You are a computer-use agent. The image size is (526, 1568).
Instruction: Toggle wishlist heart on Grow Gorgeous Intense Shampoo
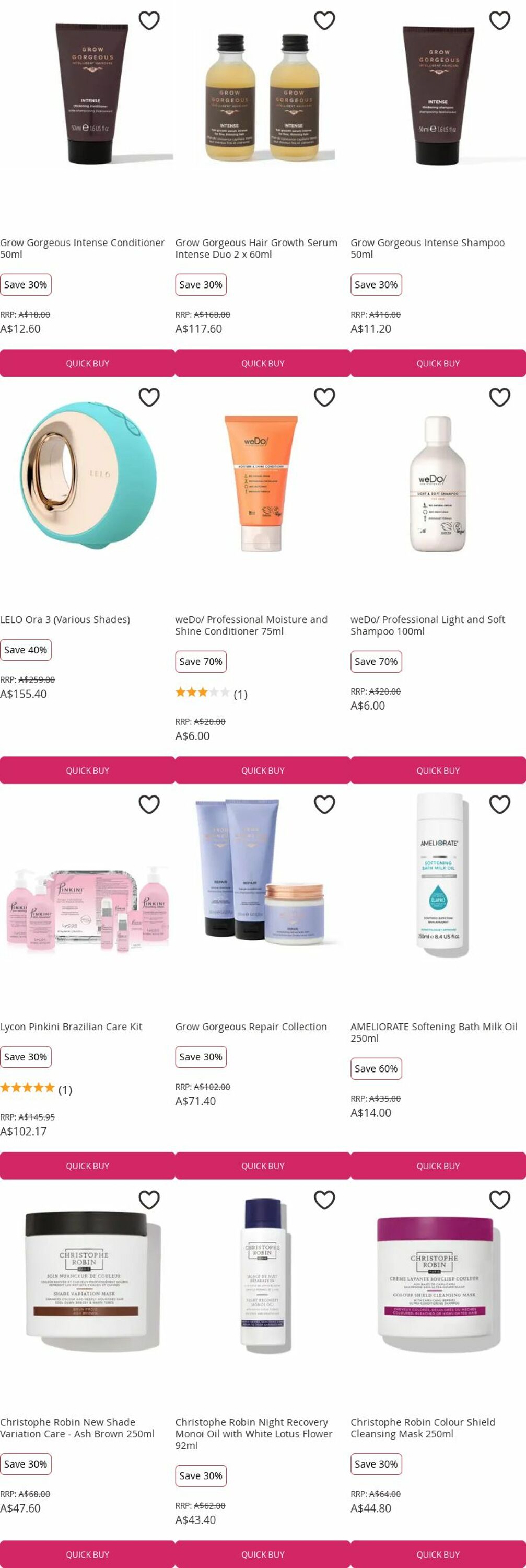[500, 21]
